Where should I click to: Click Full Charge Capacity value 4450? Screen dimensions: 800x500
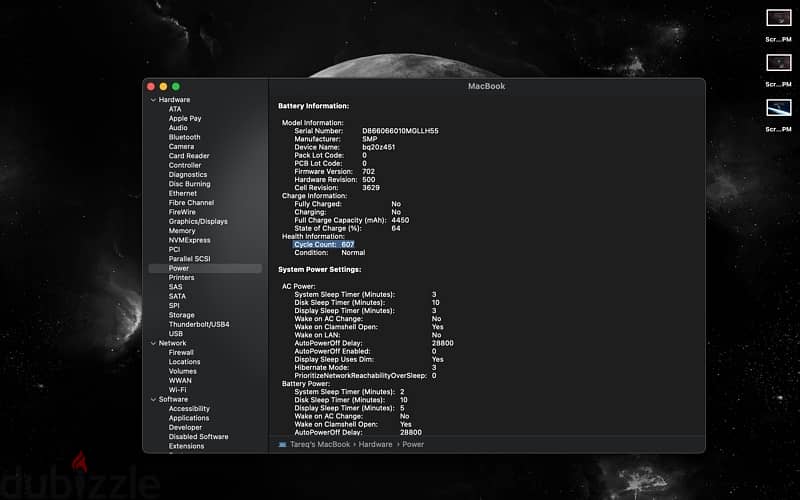[400, 220]
